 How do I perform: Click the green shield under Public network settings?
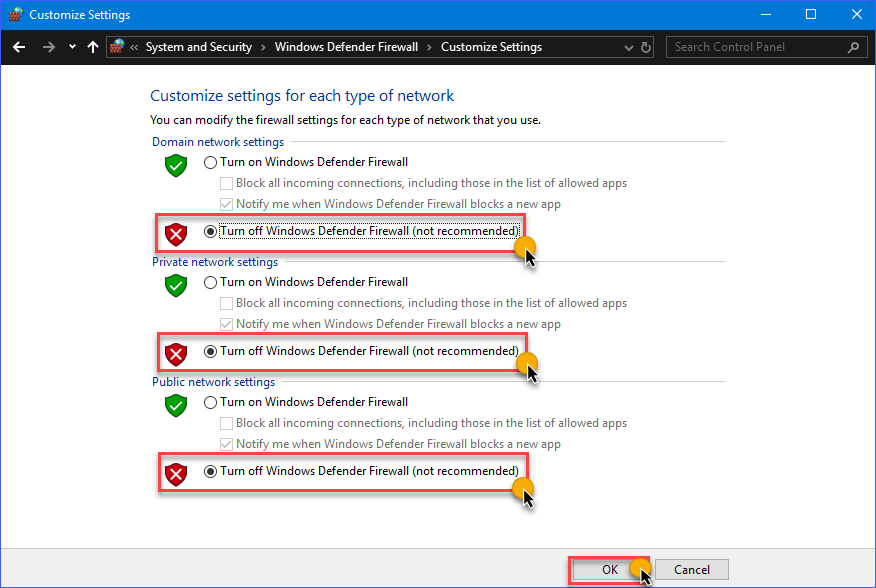click(176, 406)
